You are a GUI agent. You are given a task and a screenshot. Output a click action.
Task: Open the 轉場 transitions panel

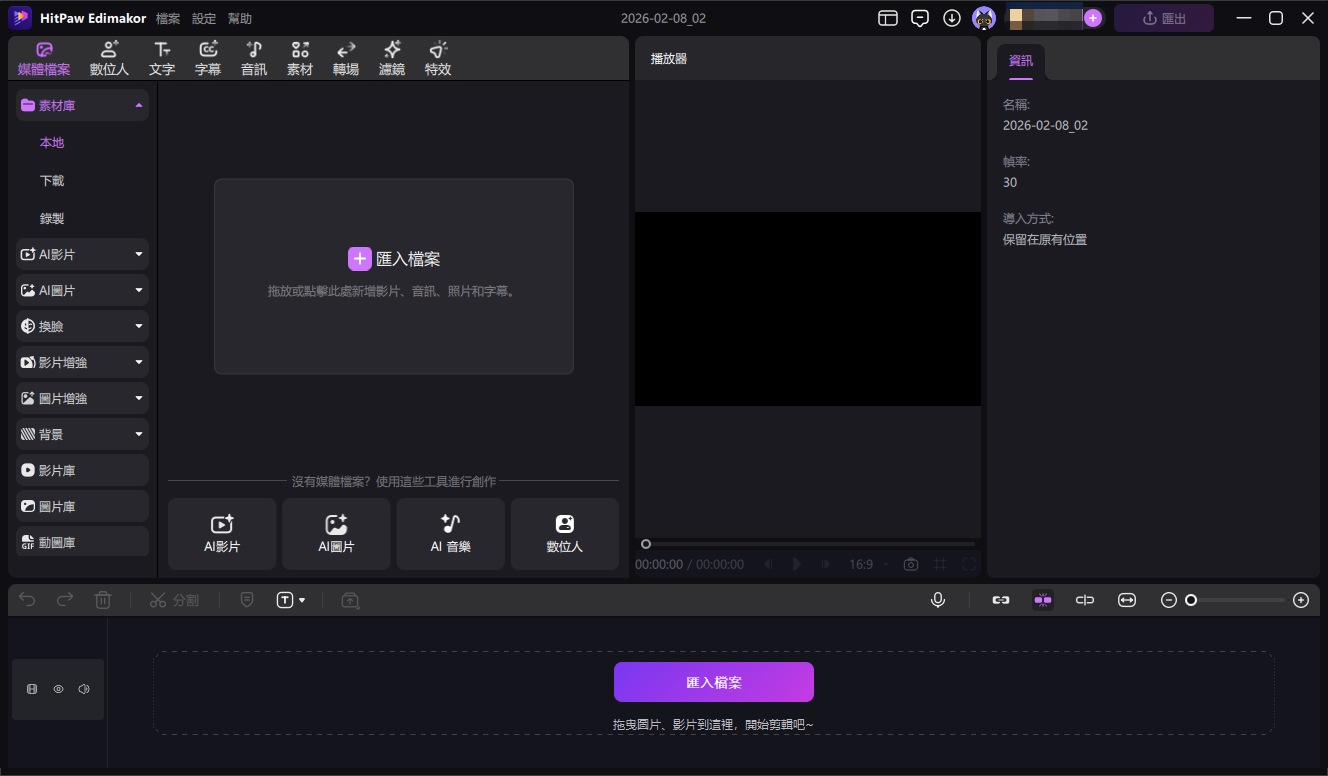point(345,57)
